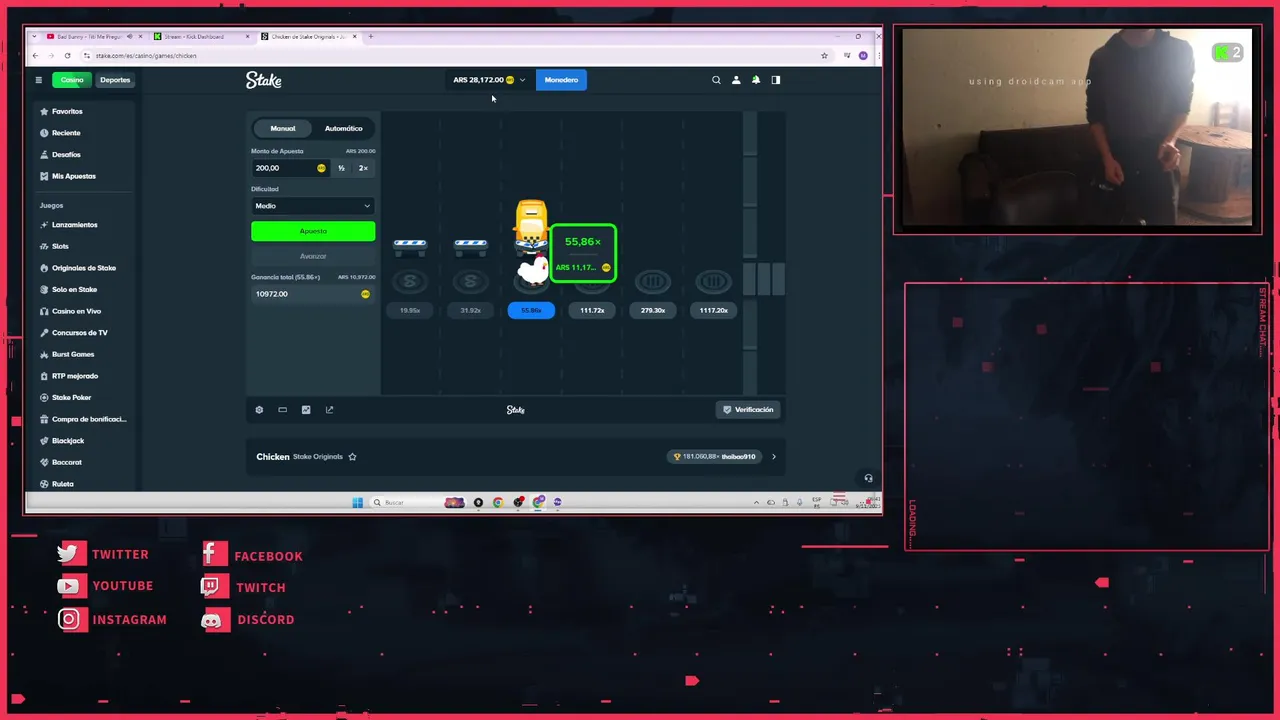Click Facebook social icon in overlay
This screenshot has width=1280, height=720.
214,555
